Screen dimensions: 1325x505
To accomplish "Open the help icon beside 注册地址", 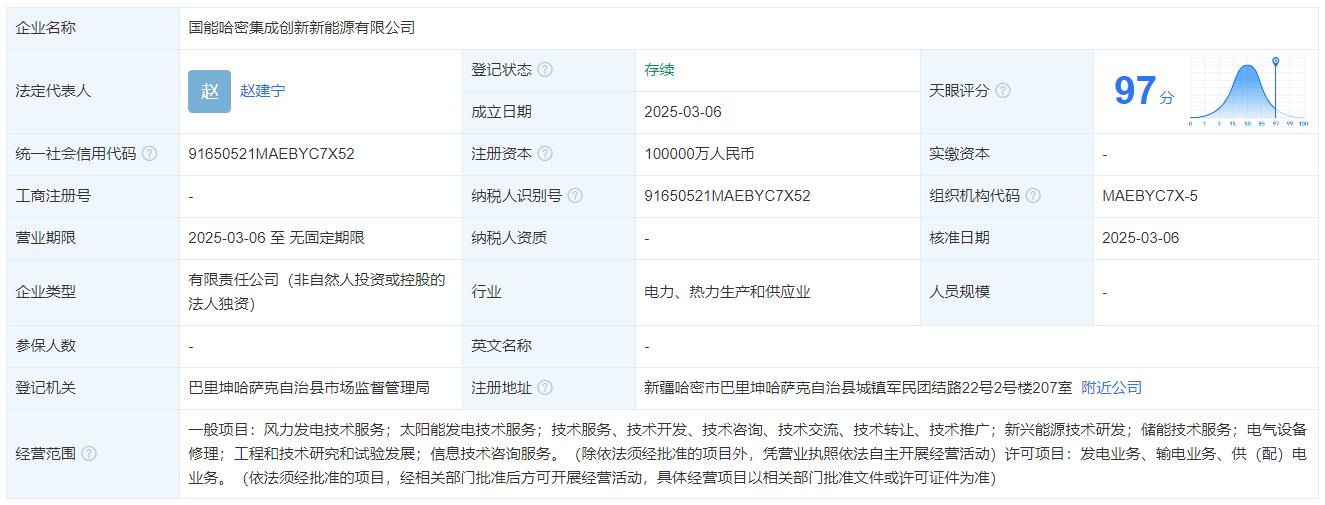I will [545, 388].
